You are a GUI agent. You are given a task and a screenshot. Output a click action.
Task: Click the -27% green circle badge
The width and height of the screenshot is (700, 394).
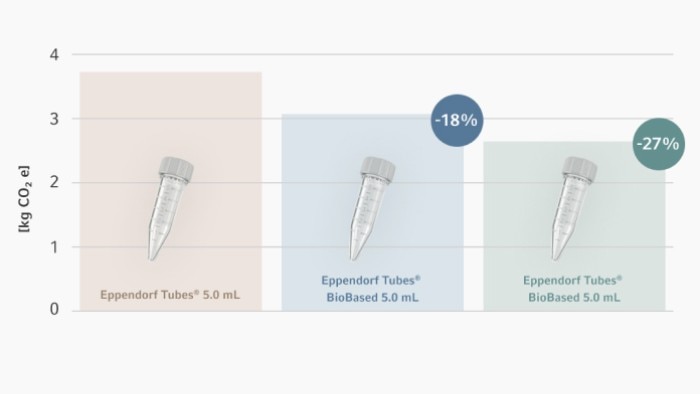coord(658,144)
